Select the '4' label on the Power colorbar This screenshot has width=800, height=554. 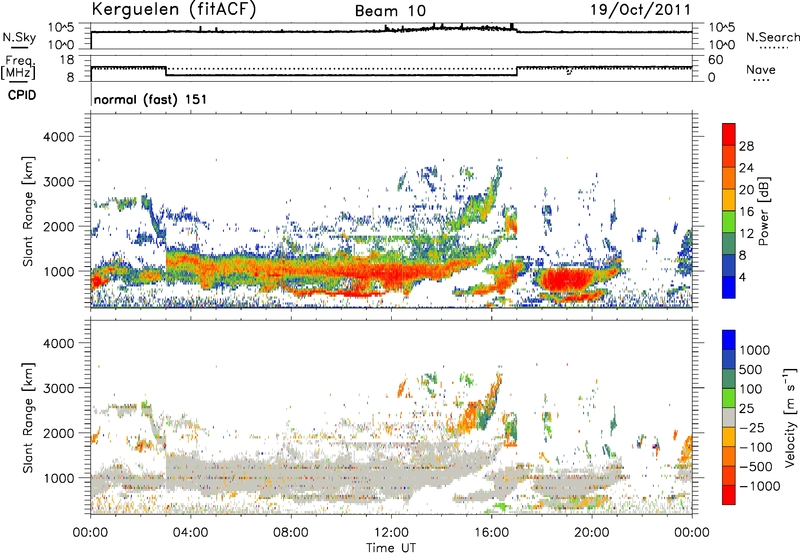point(742,277)
